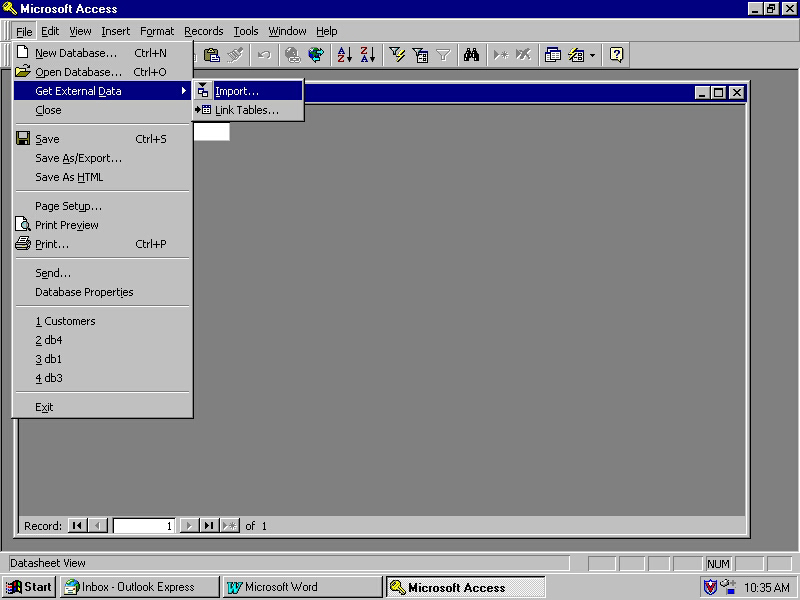Go to next record navigation button
Viewport: 800px width, 600px height.
point(189,526)
